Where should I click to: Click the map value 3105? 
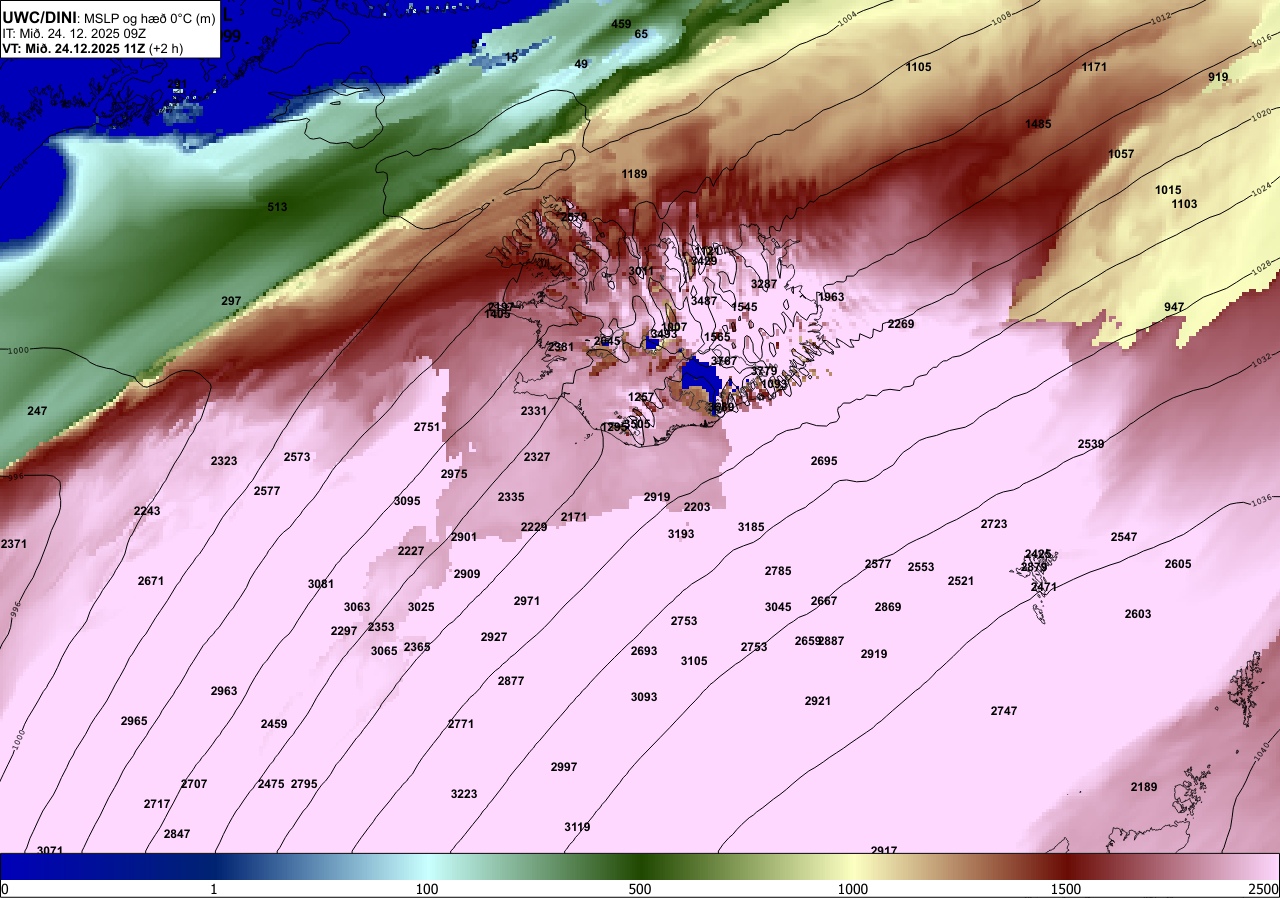[694, 661]
